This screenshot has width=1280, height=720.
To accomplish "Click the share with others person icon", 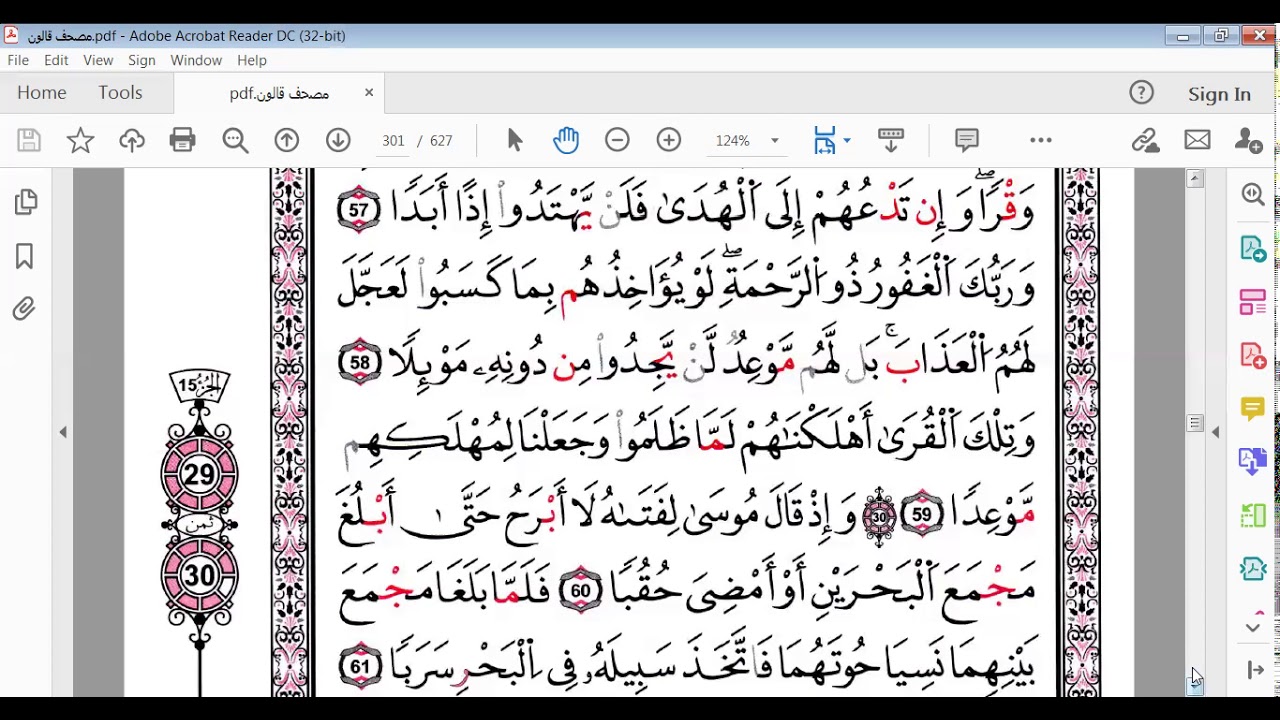I will 1248,141.
